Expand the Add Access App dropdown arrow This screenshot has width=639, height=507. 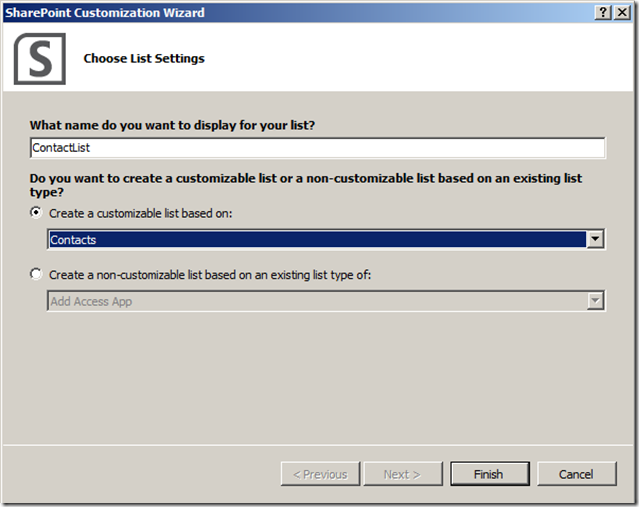click(x=596, y=301)
